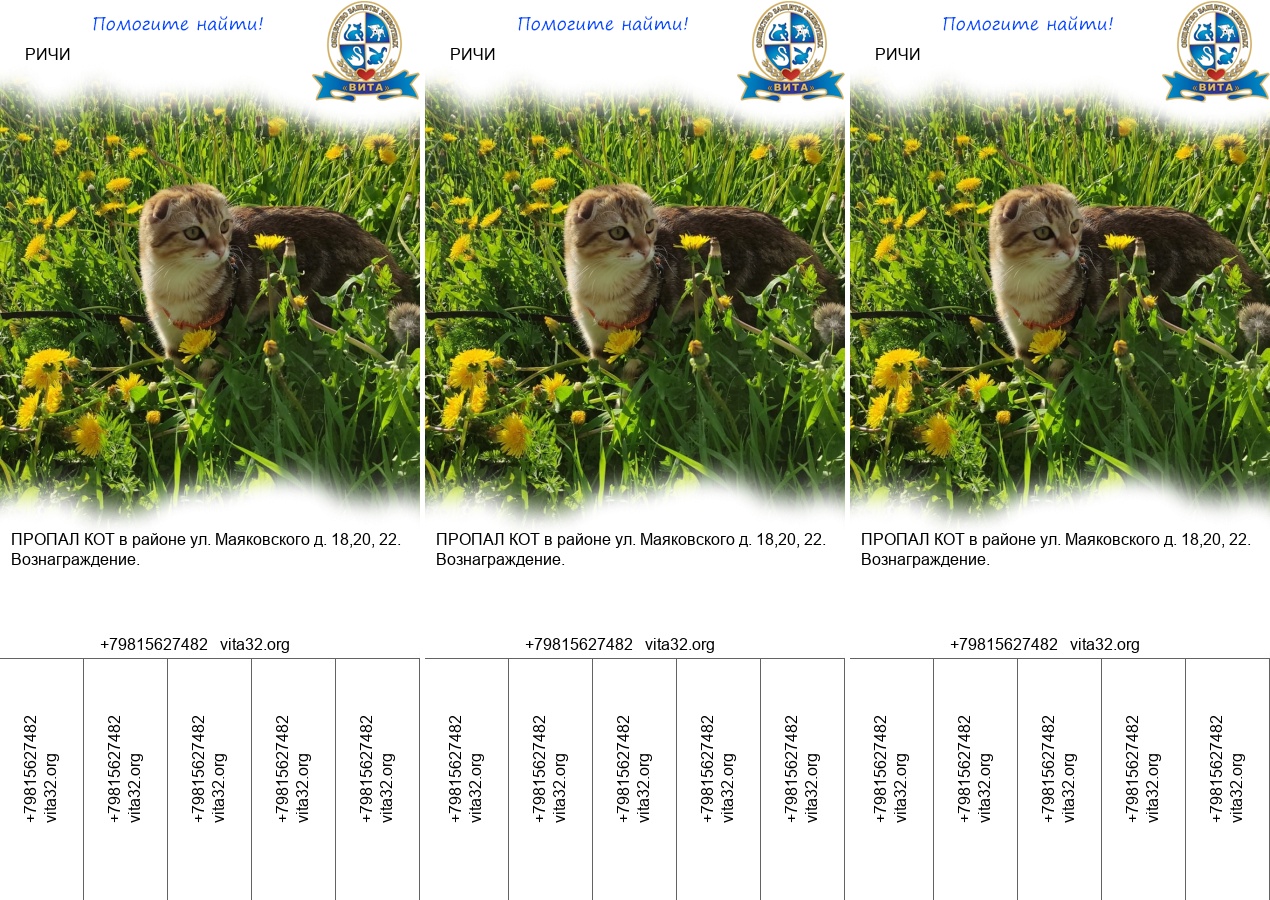The image size is (1270, 900).
Task: Select the cat photo on the middle flyer
Action: tap(635, 300)
